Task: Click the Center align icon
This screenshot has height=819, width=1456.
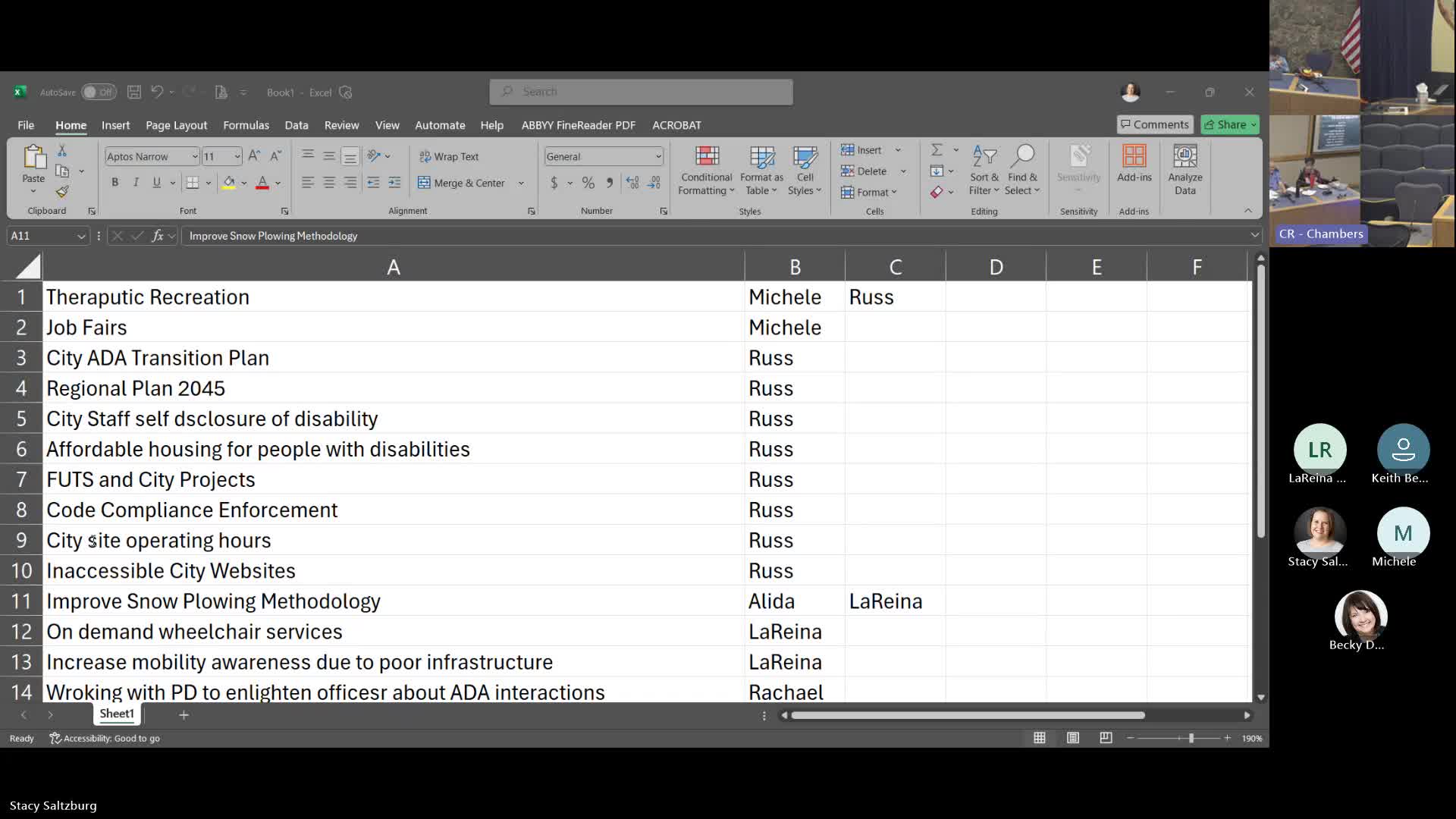Action: 329,183
